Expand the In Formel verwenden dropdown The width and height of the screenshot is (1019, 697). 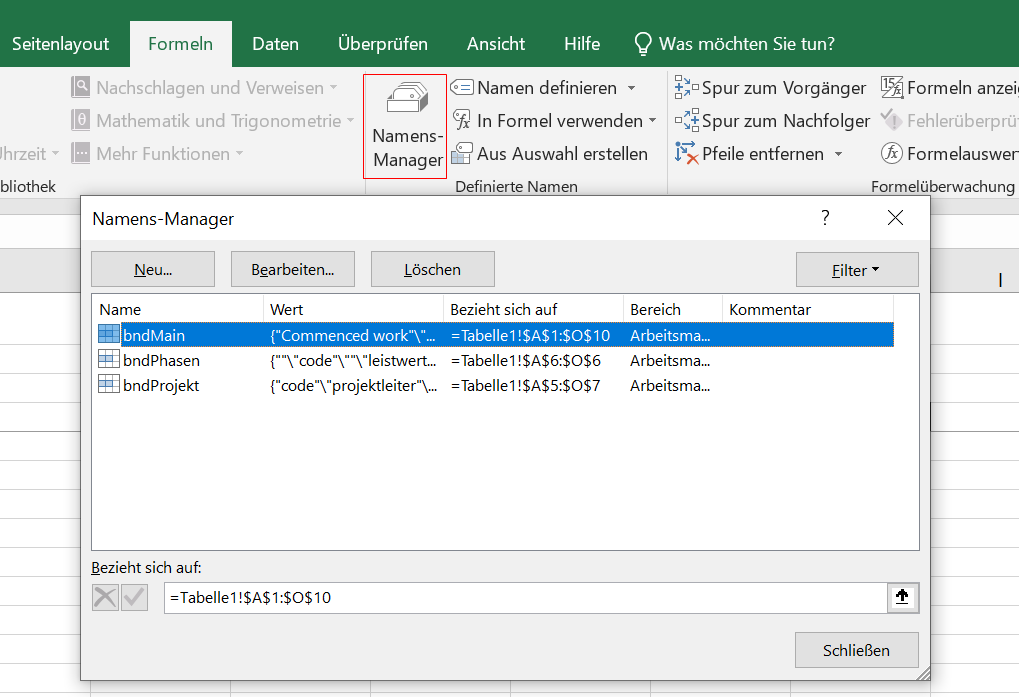click(653, 121)
